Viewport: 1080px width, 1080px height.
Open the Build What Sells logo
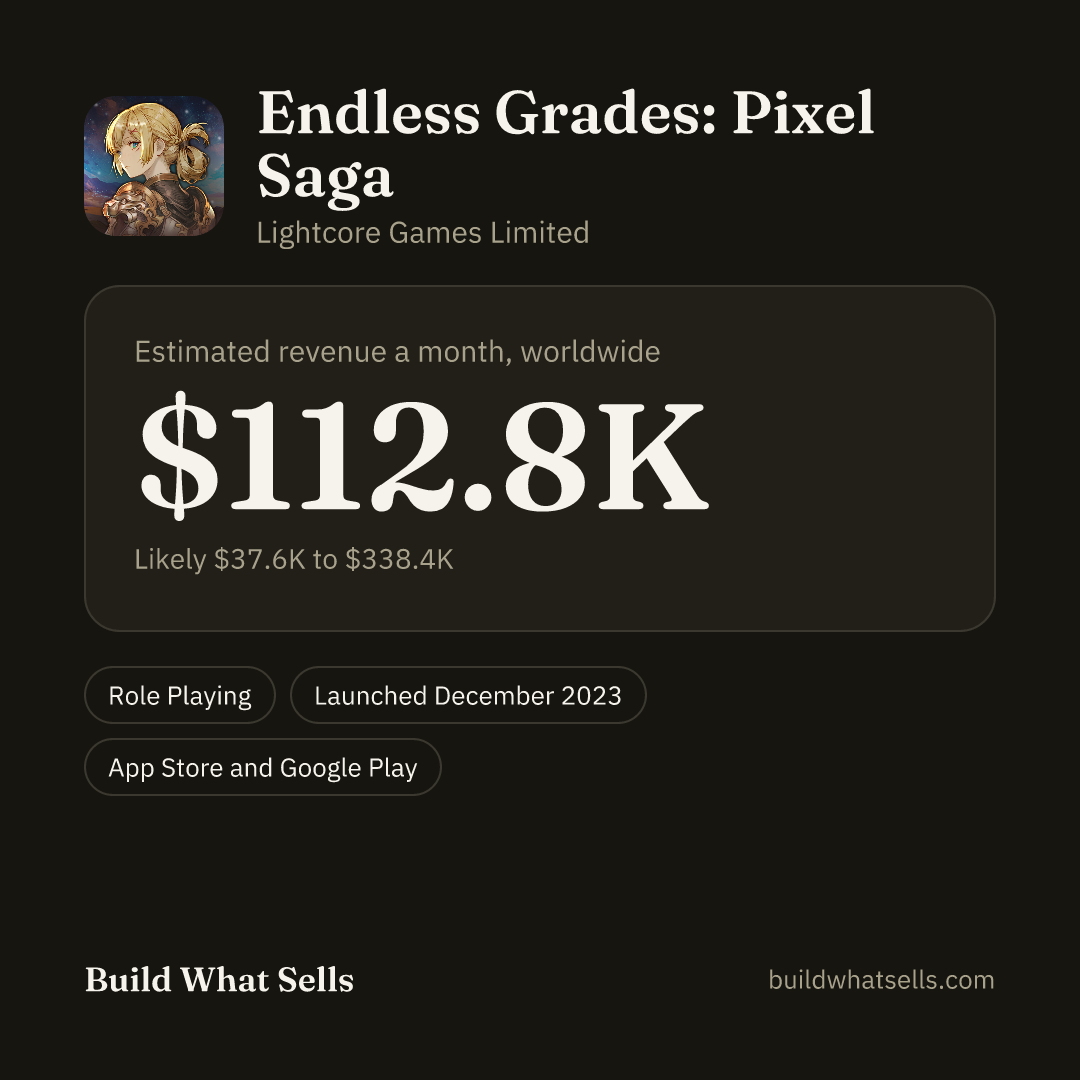click(219, 979)
